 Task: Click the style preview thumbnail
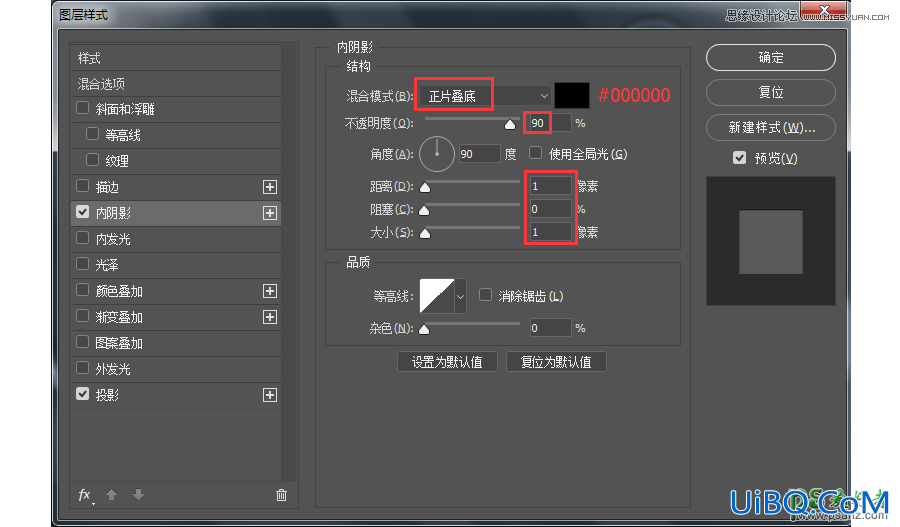tap(770, 241)
